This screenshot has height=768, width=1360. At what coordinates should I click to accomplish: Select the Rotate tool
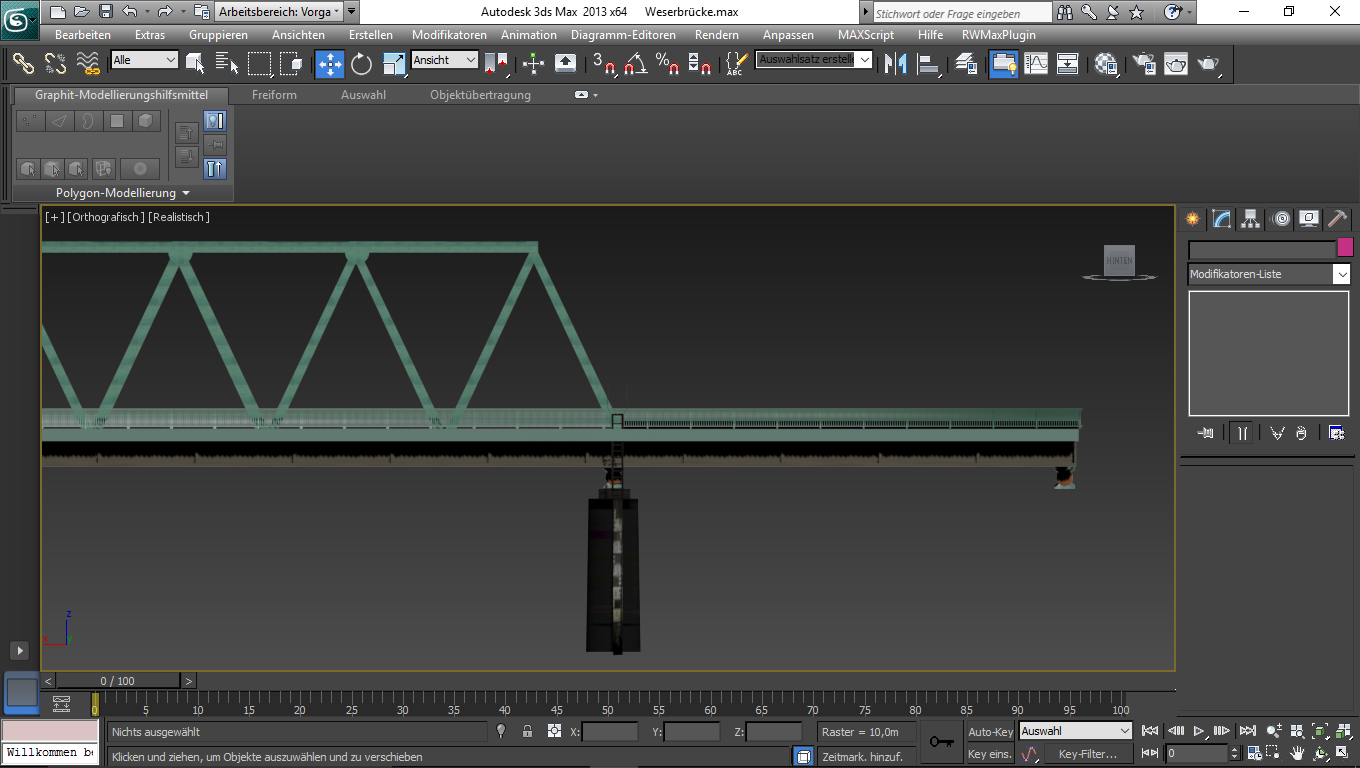[361, 64]
